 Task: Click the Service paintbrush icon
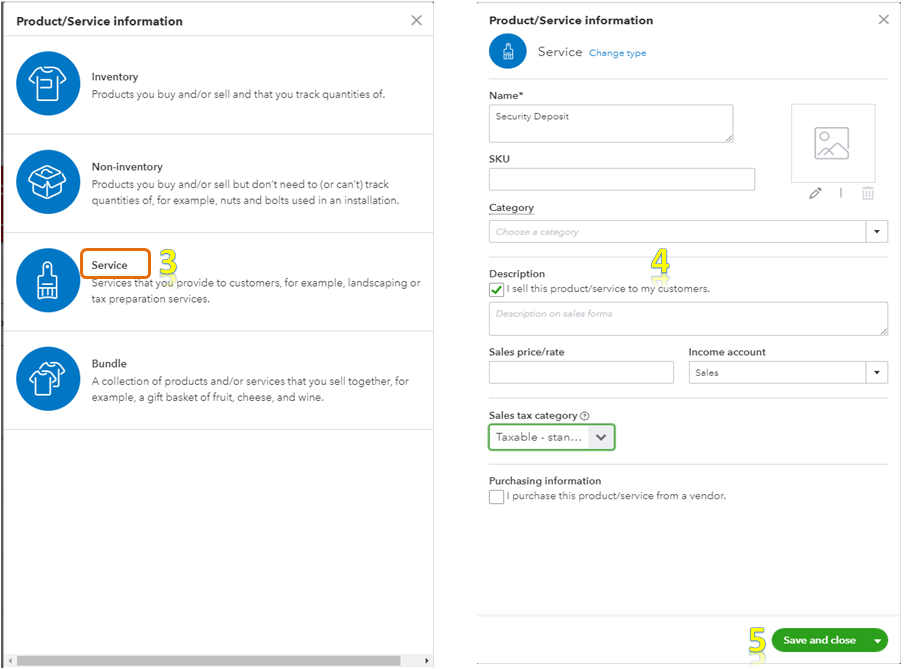point(48,281)
